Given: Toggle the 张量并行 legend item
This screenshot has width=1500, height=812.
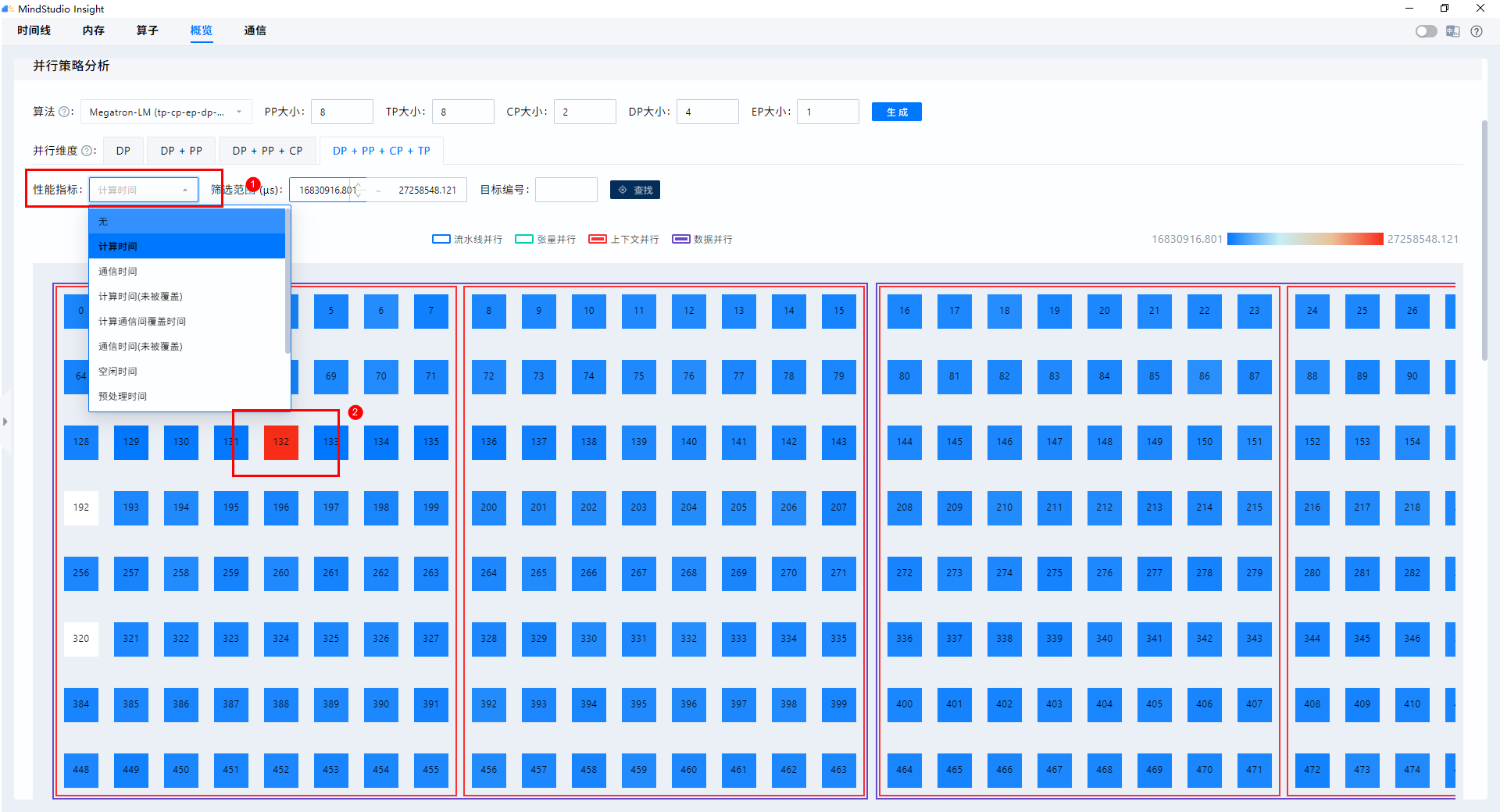Looking at the screenshot, I should 545,239.
